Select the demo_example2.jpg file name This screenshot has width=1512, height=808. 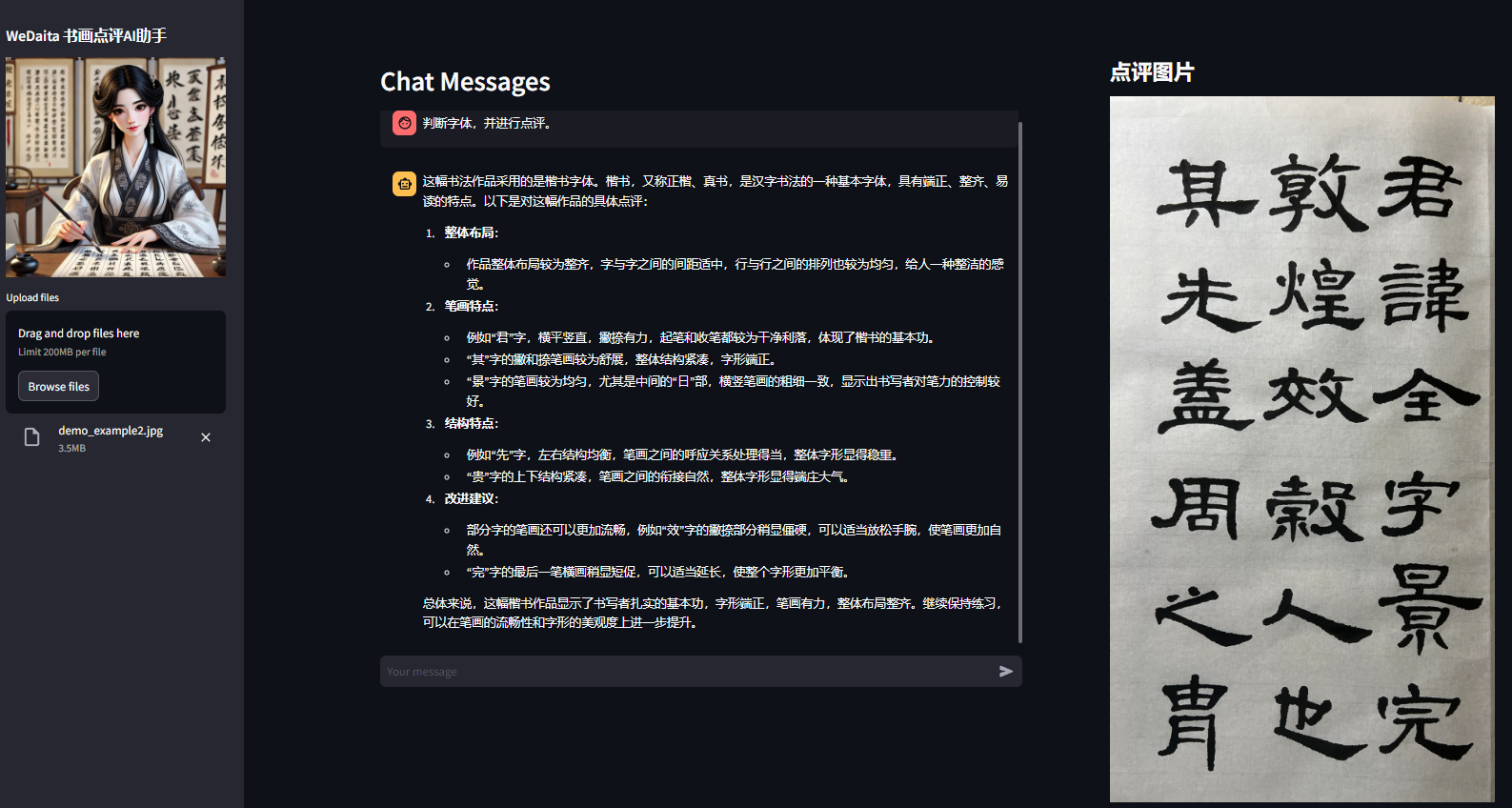tap(111, 431)
